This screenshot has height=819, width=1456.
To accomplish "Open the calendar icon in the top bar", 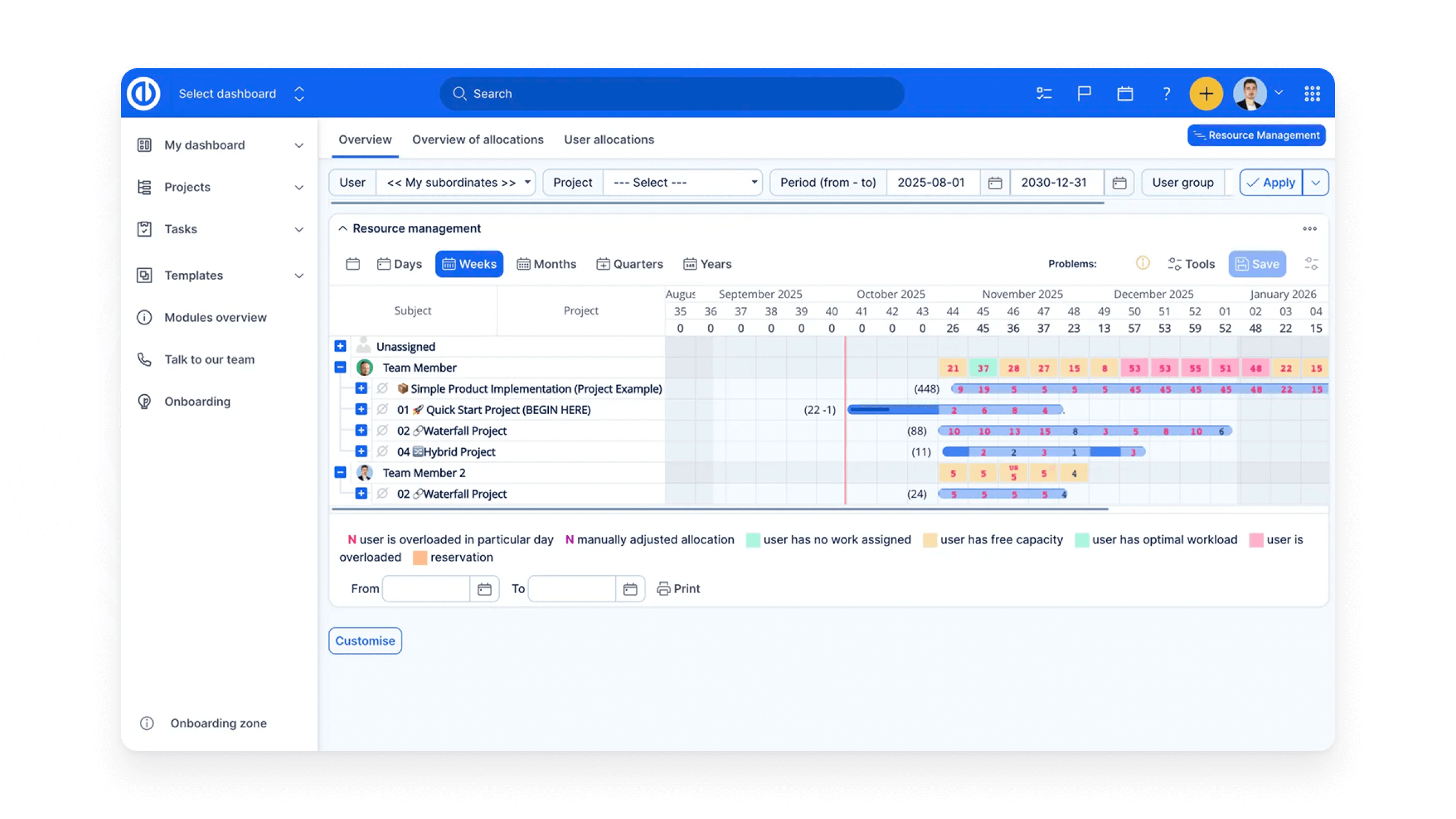I will [x=1125, y=93].
